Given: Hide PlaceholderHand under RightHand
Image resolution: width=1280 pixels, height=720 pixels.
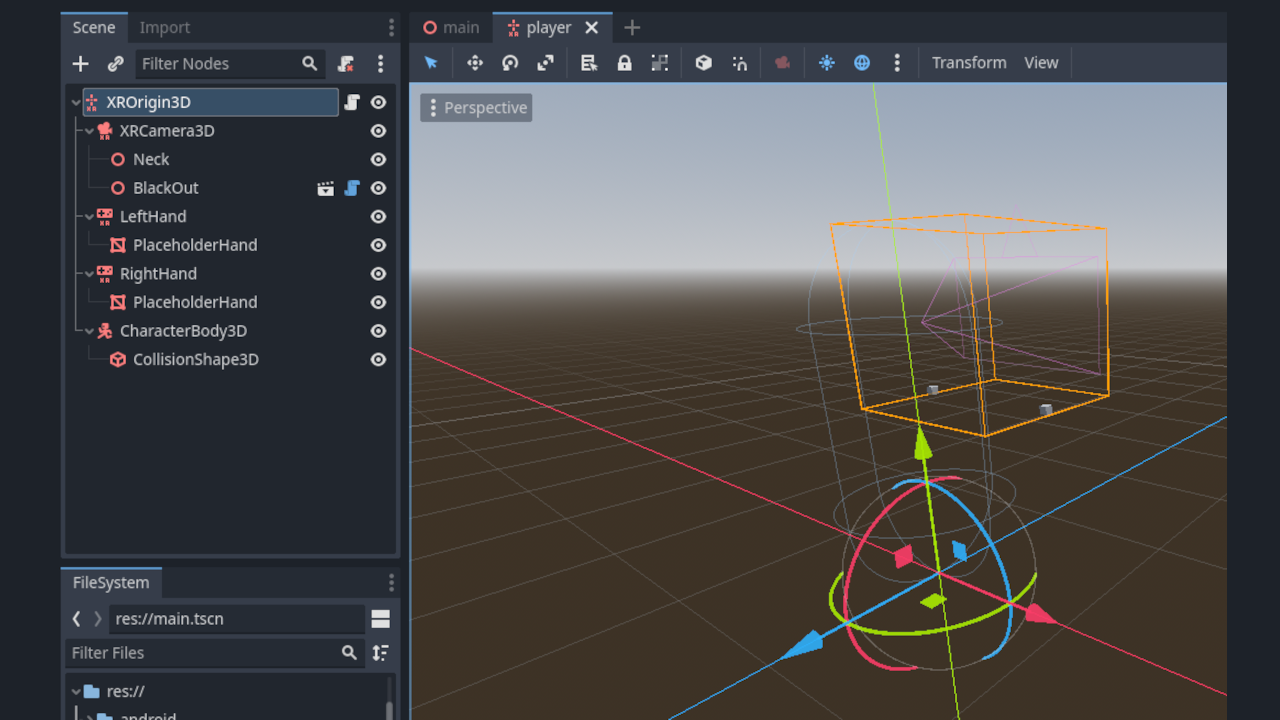Looking at the screenshot, I should pos(378,302).
